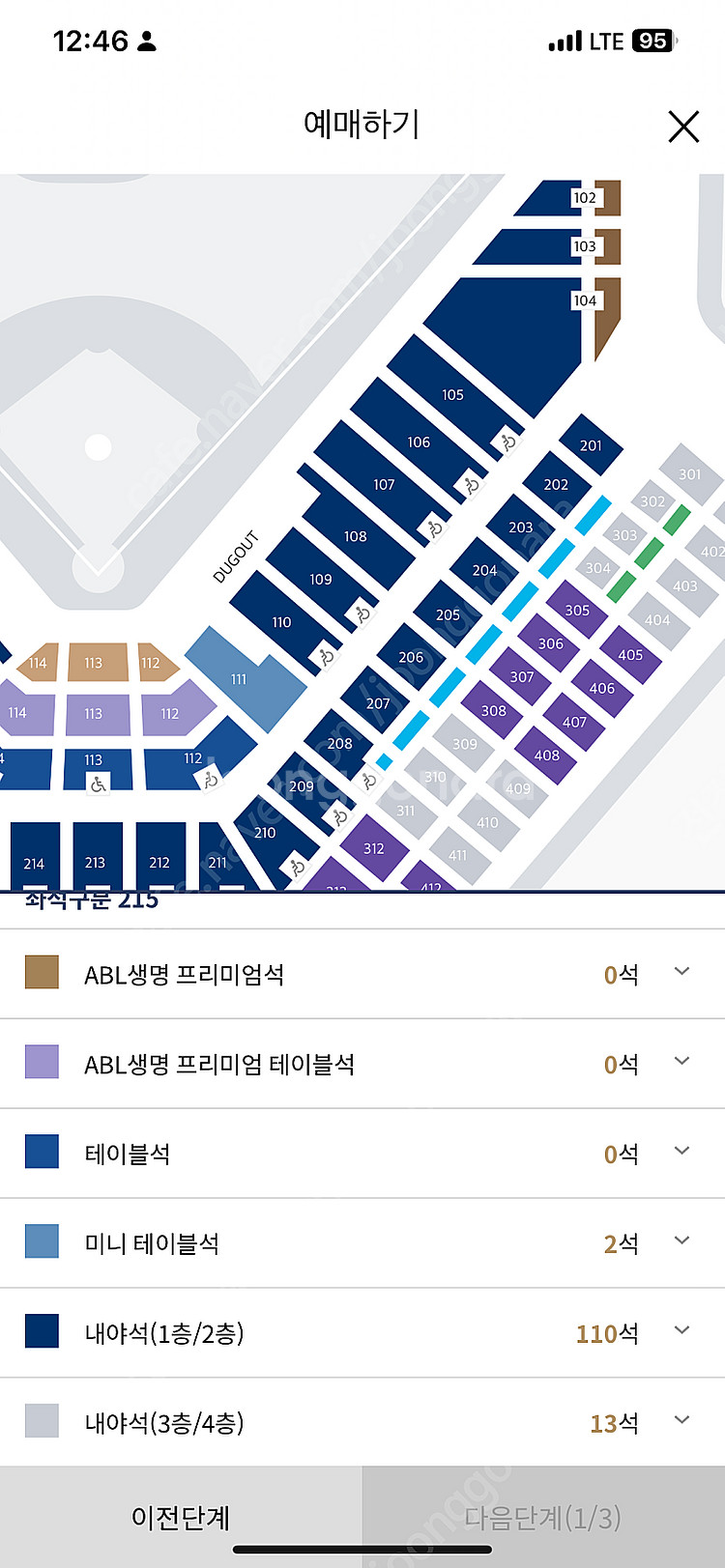The image size is (725, 1568).
Task: Select section 201 on the seat map
Action: (591, 445)
